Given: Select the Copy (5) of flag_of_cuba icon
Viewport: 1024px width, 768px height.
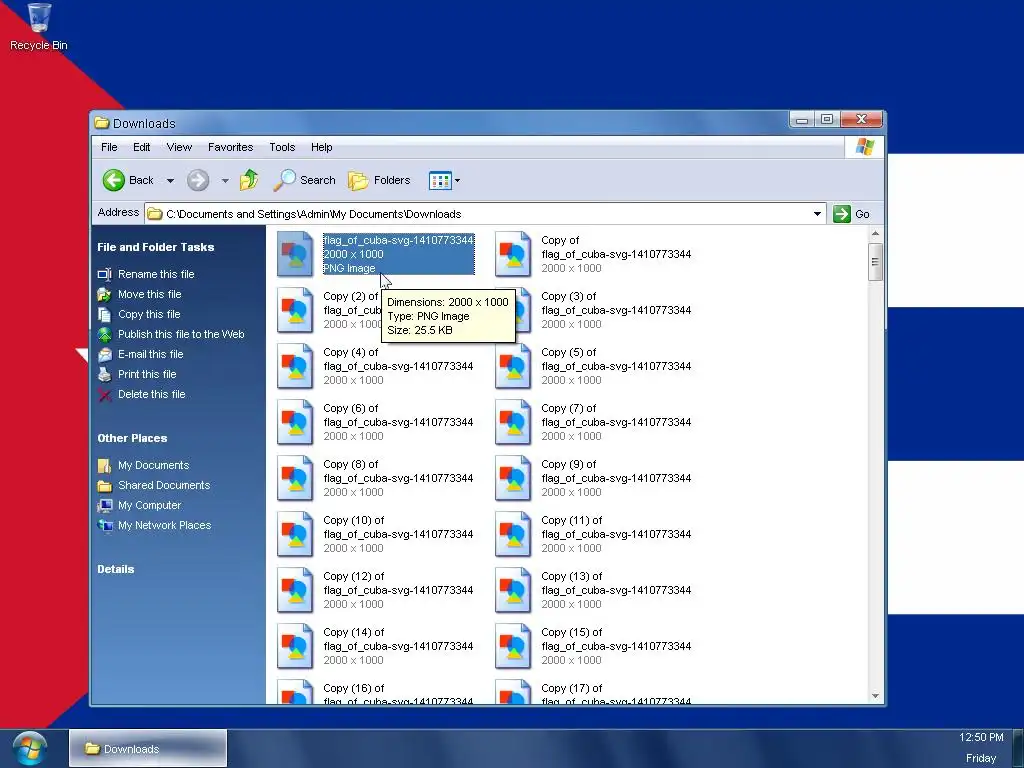Looking at the screenshot, I should 513,366.
